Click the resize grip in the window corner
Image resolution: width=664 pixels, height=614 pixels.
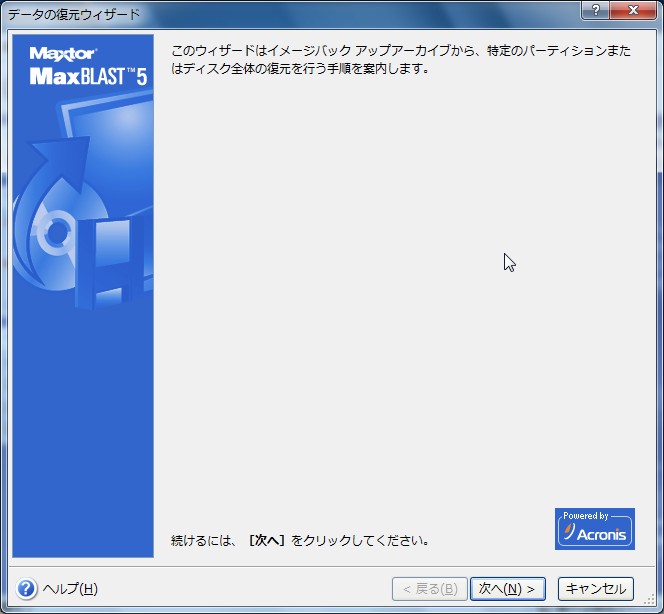pos(649,599)
